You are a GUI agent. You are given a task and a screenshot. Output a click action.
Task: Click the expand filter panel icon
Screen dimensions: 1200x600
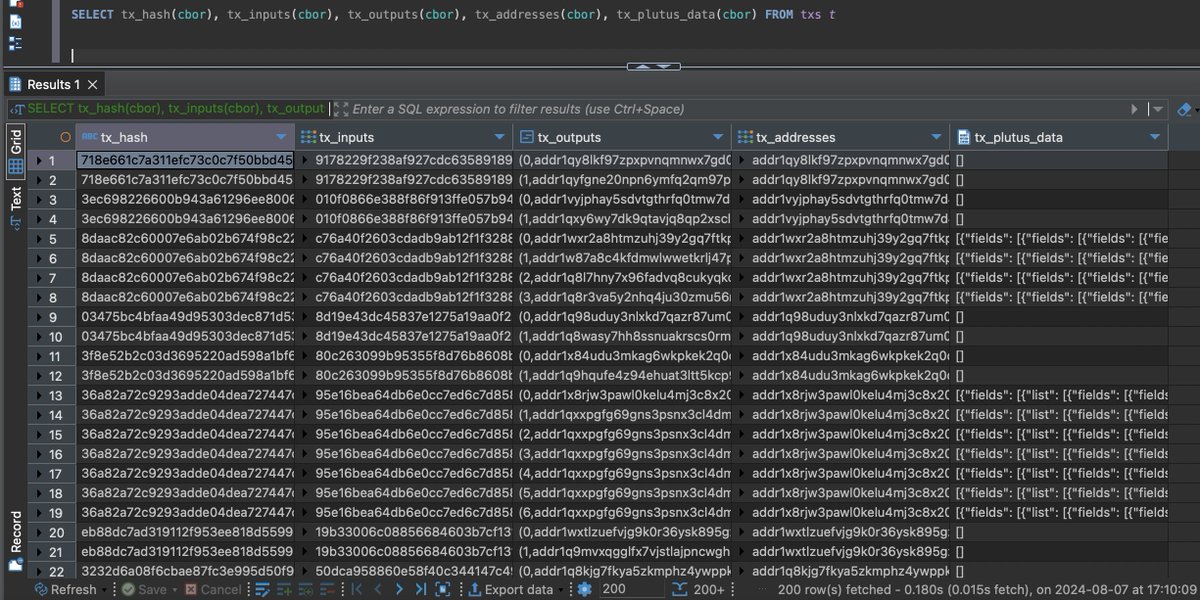[x=340, y=109]
